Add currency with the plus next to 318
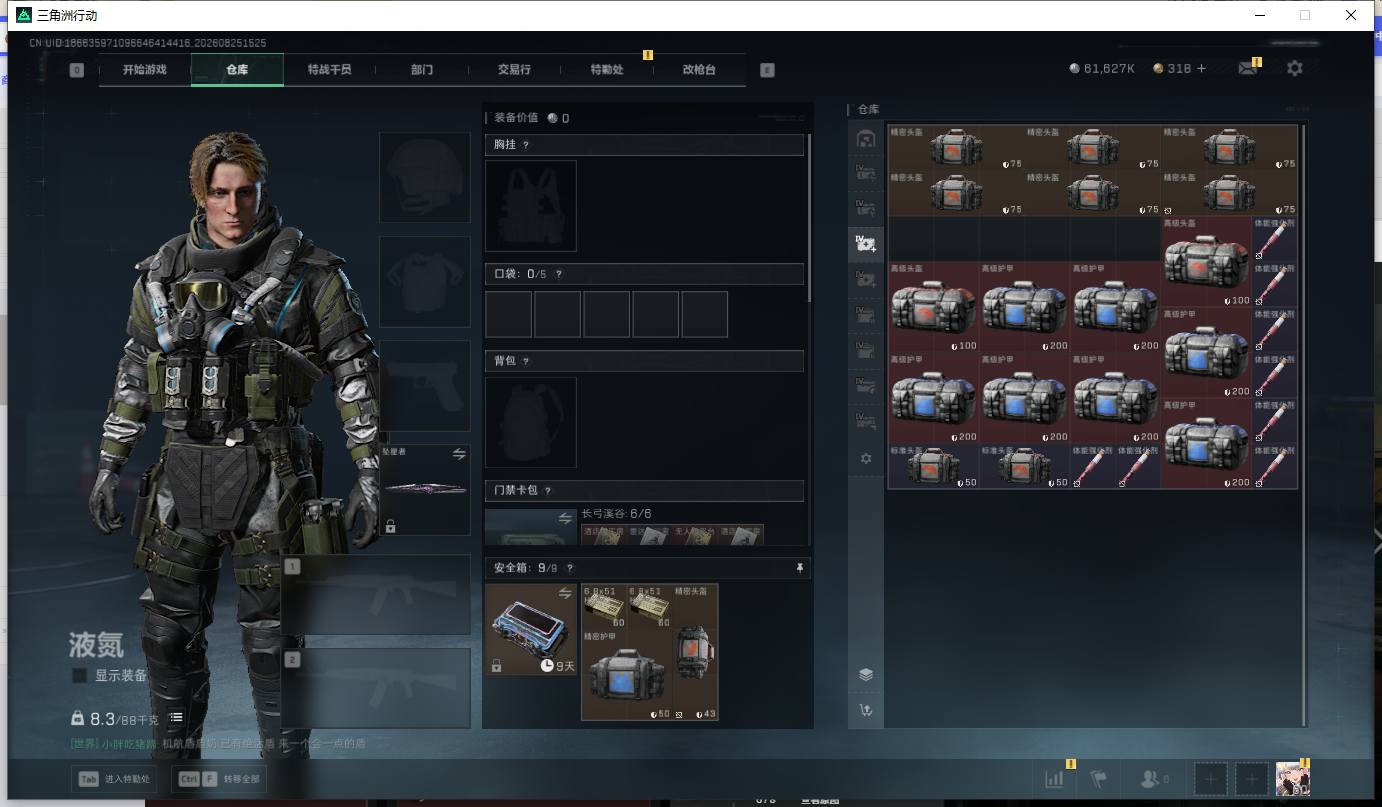The width and height of the screenshot is (1382, 807). (x=1201, y=69)
